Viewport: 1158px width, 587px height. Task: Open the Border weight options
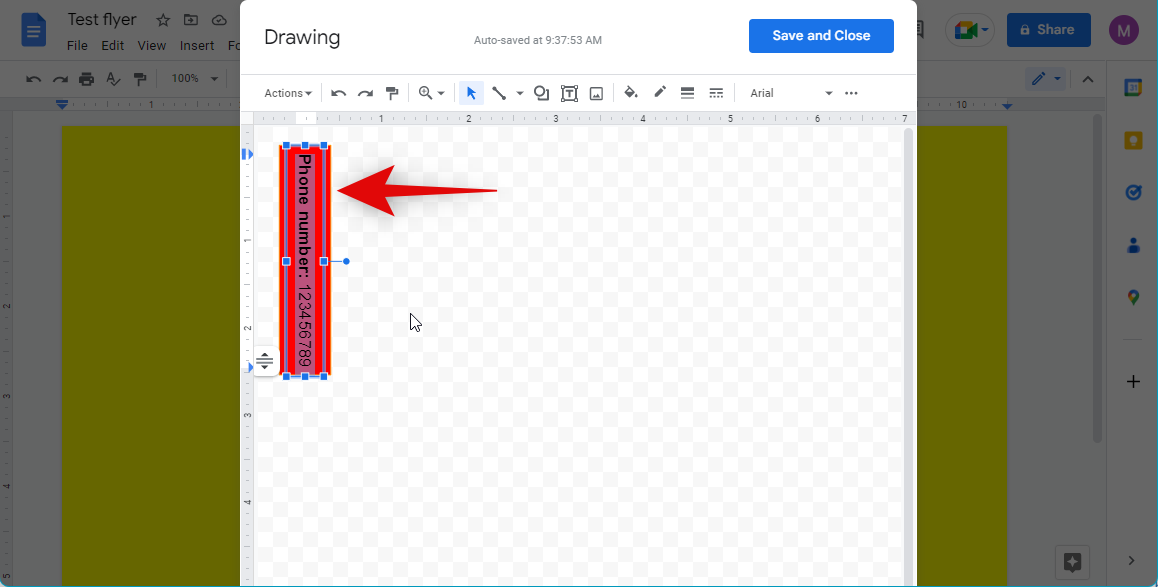(x=687, y=93)
